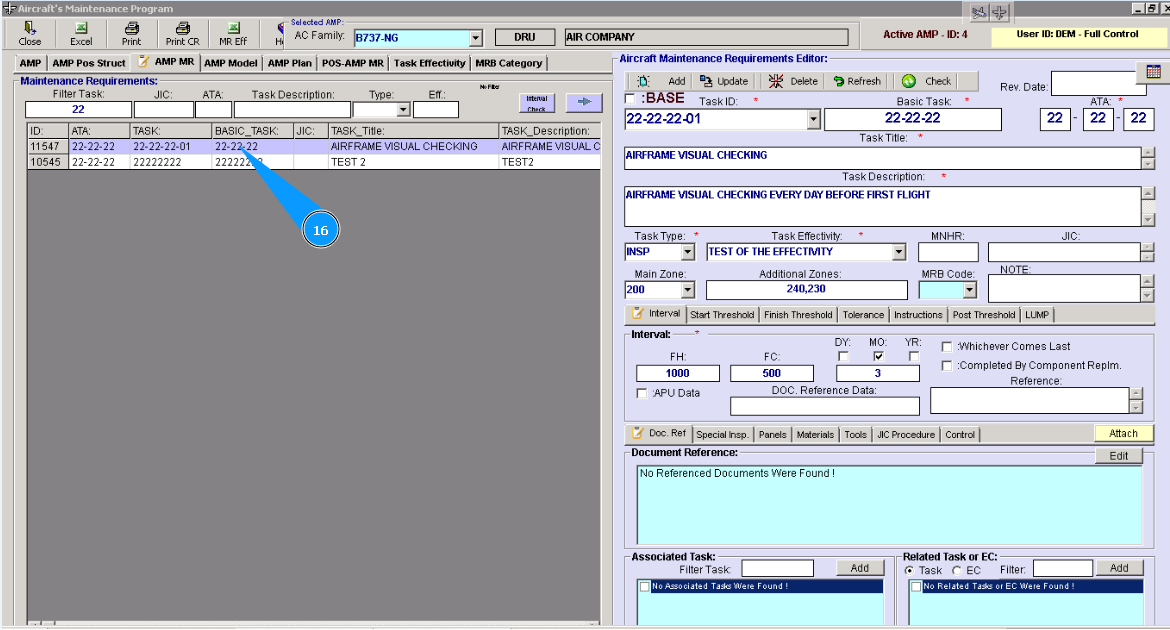1170x630 pixels.
Task: Enable the APU Data checkbox
Action: click(642, 393)
